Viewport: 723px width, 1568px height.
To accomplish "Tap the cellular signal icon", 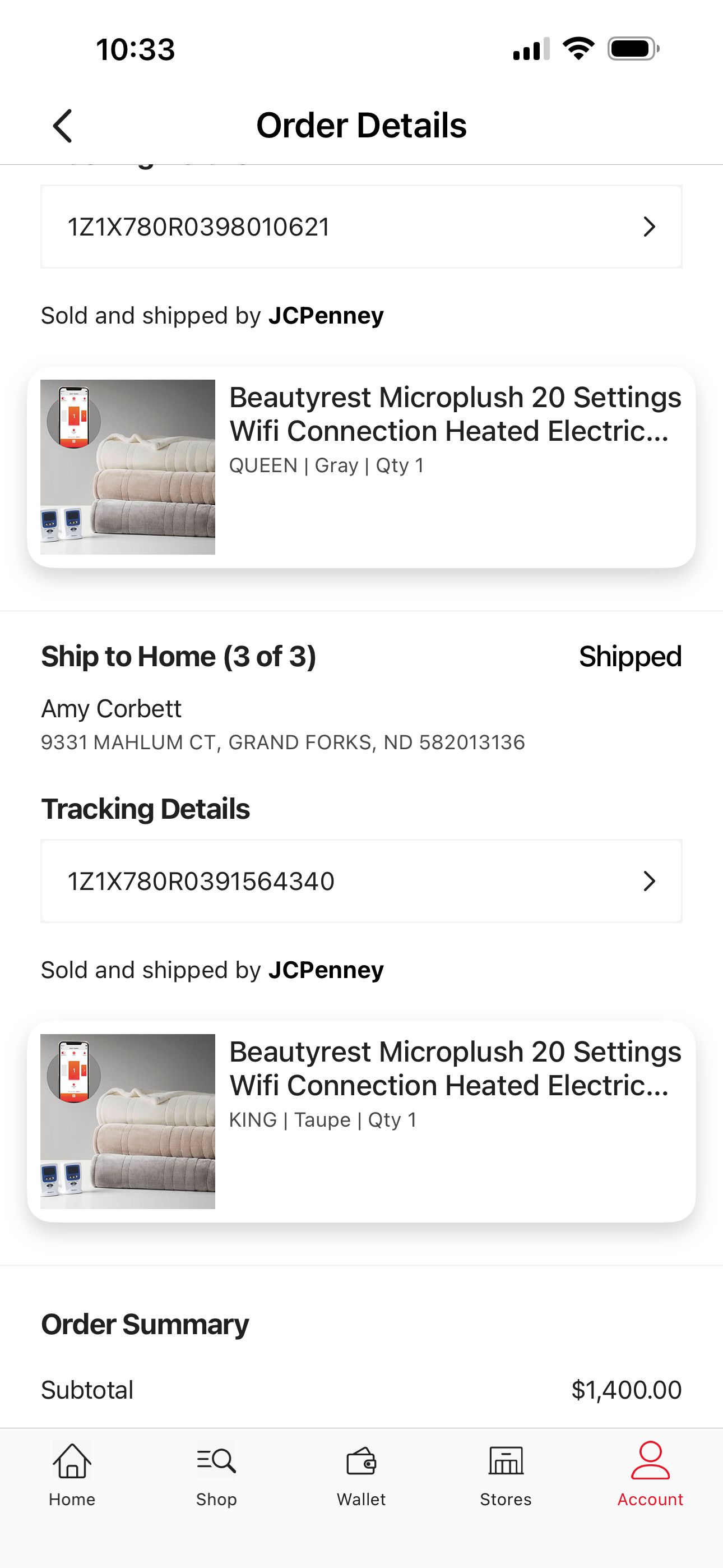I will pyautogui.click(x=531, y=49).
